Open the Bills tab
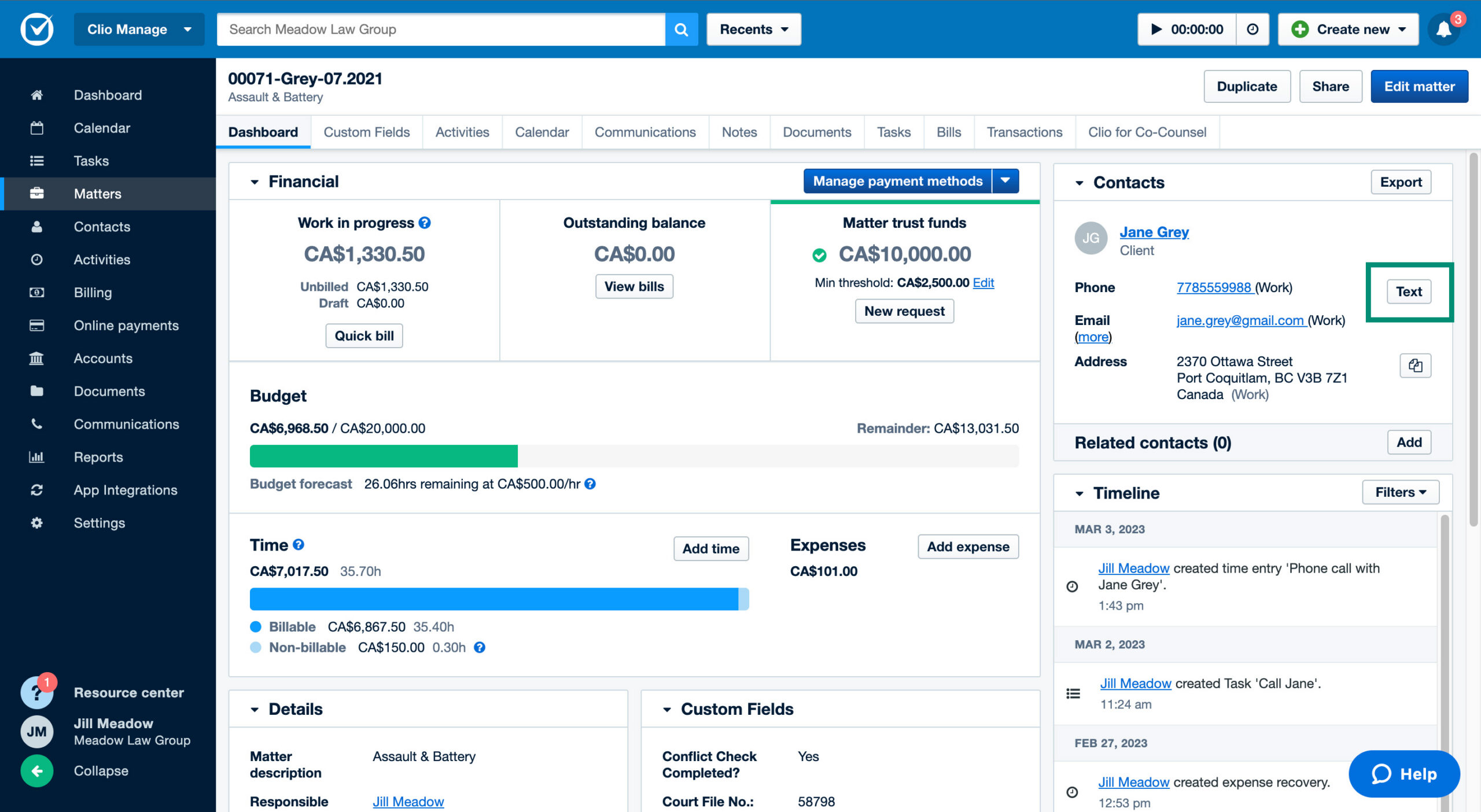Screen dimensions: 1481x812 pyautogui.click(x=949, y=132)
